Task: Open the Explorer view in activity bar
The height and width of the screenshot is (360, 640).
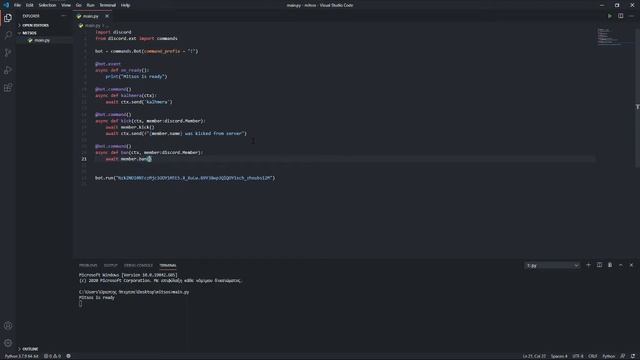Action: [8, 18]
